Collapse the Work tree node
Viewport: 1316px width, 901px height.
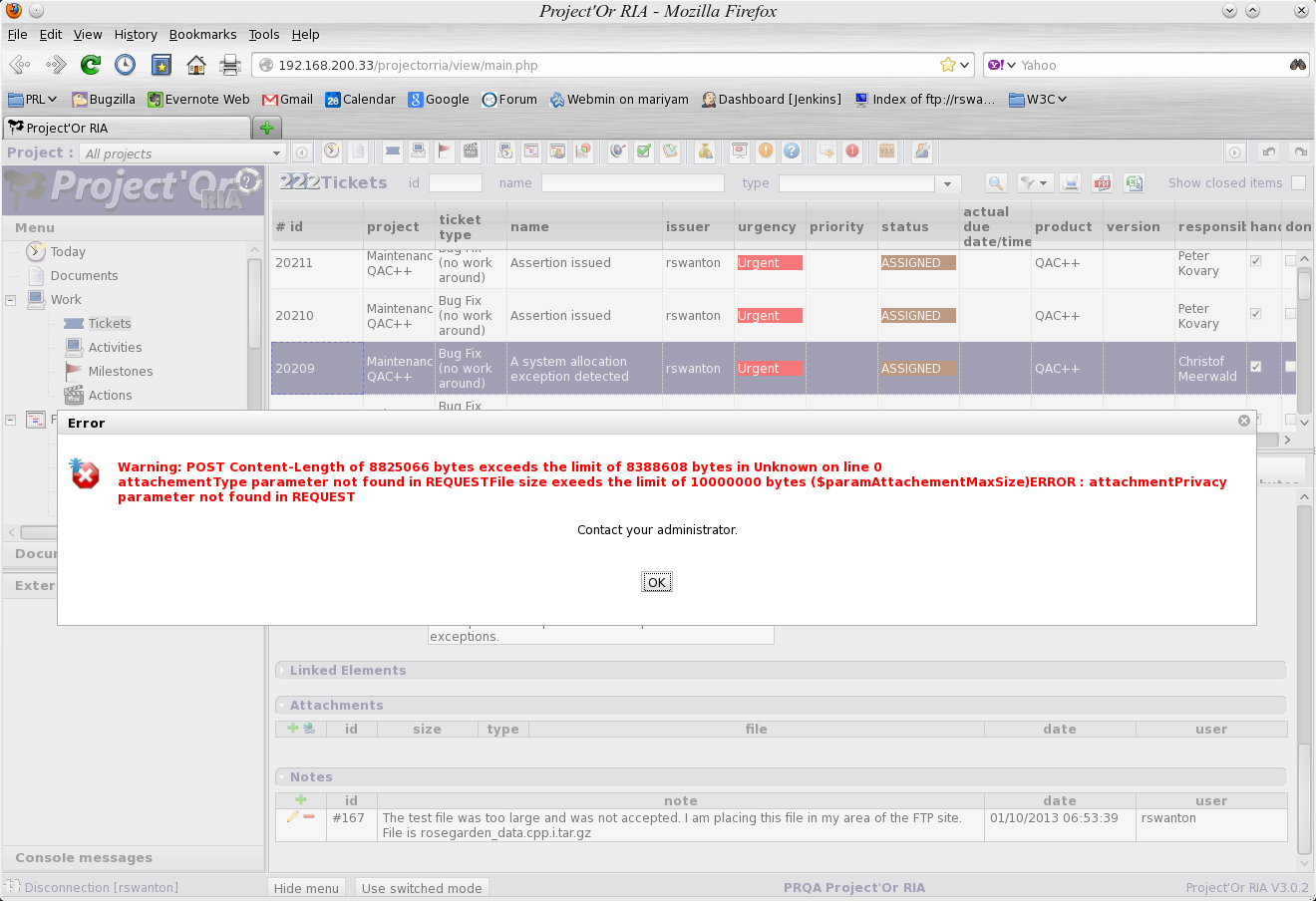(x=11, y=300)
